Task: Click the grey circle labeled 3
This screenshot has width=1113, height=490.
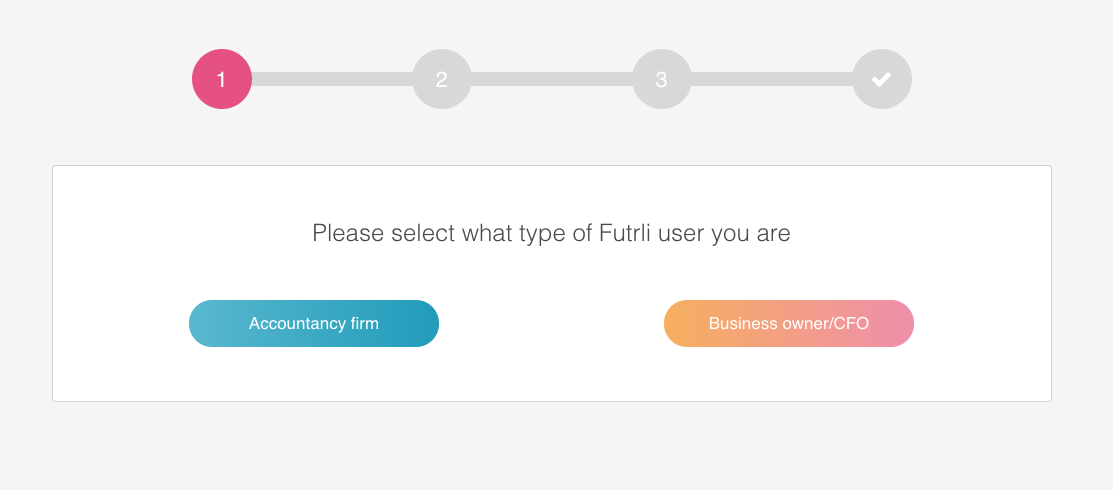Action: click(662, 79)
